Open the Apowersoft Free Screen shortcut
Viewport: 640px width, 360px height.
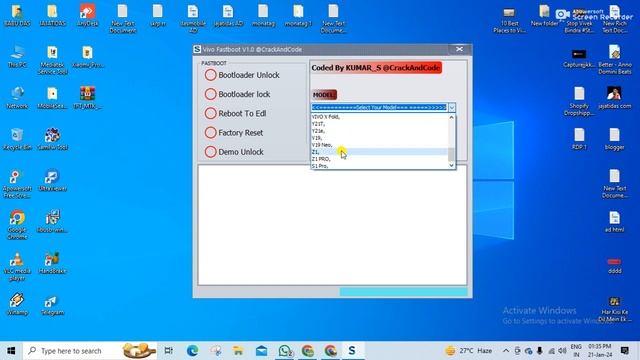[x=17, y=184]
